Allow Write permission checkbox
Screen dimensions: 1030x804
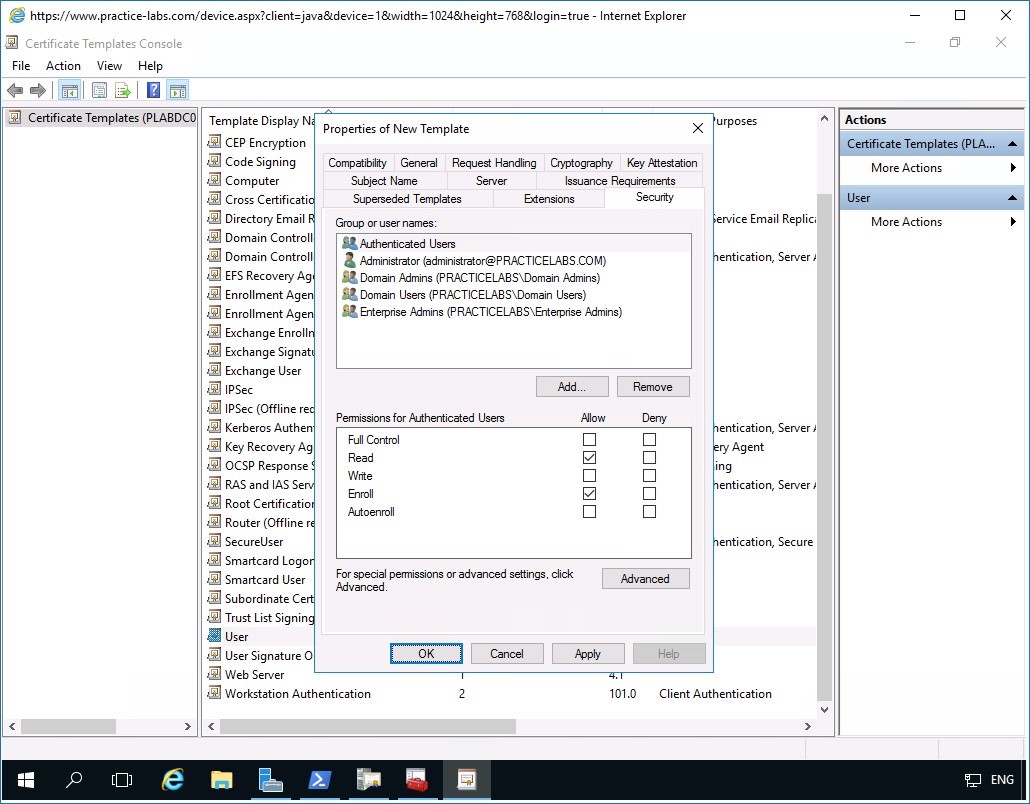[x=589, y=476]
